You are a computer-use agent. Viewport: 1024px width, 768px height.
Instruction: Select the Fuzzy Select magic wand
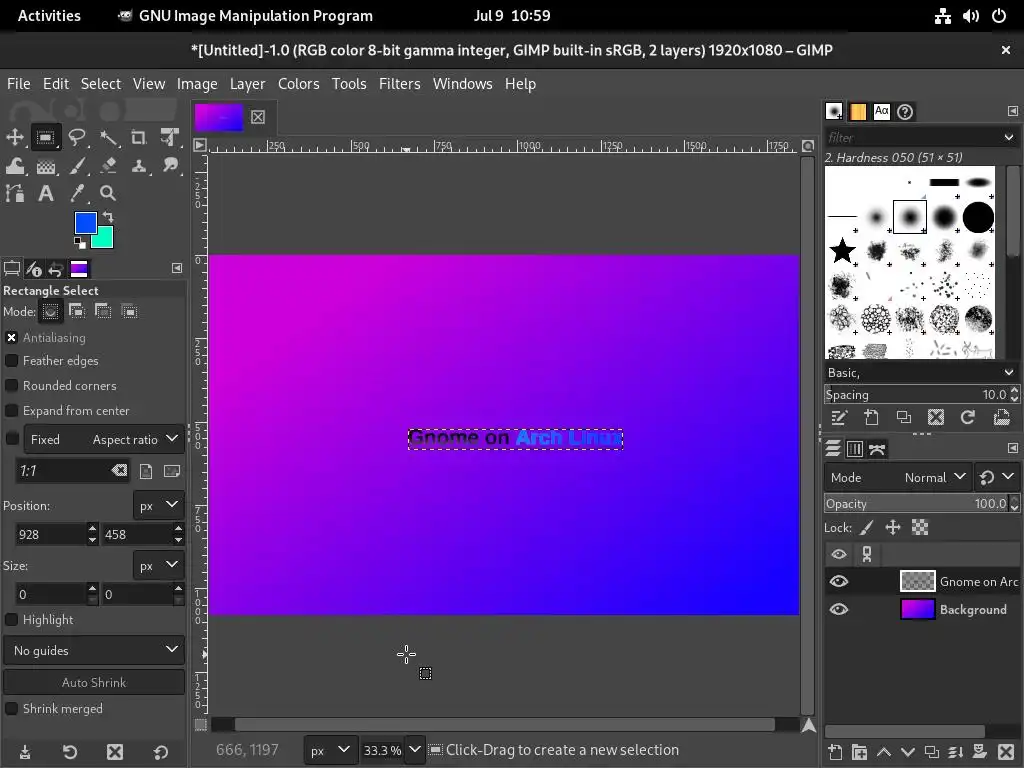[108, 137]
